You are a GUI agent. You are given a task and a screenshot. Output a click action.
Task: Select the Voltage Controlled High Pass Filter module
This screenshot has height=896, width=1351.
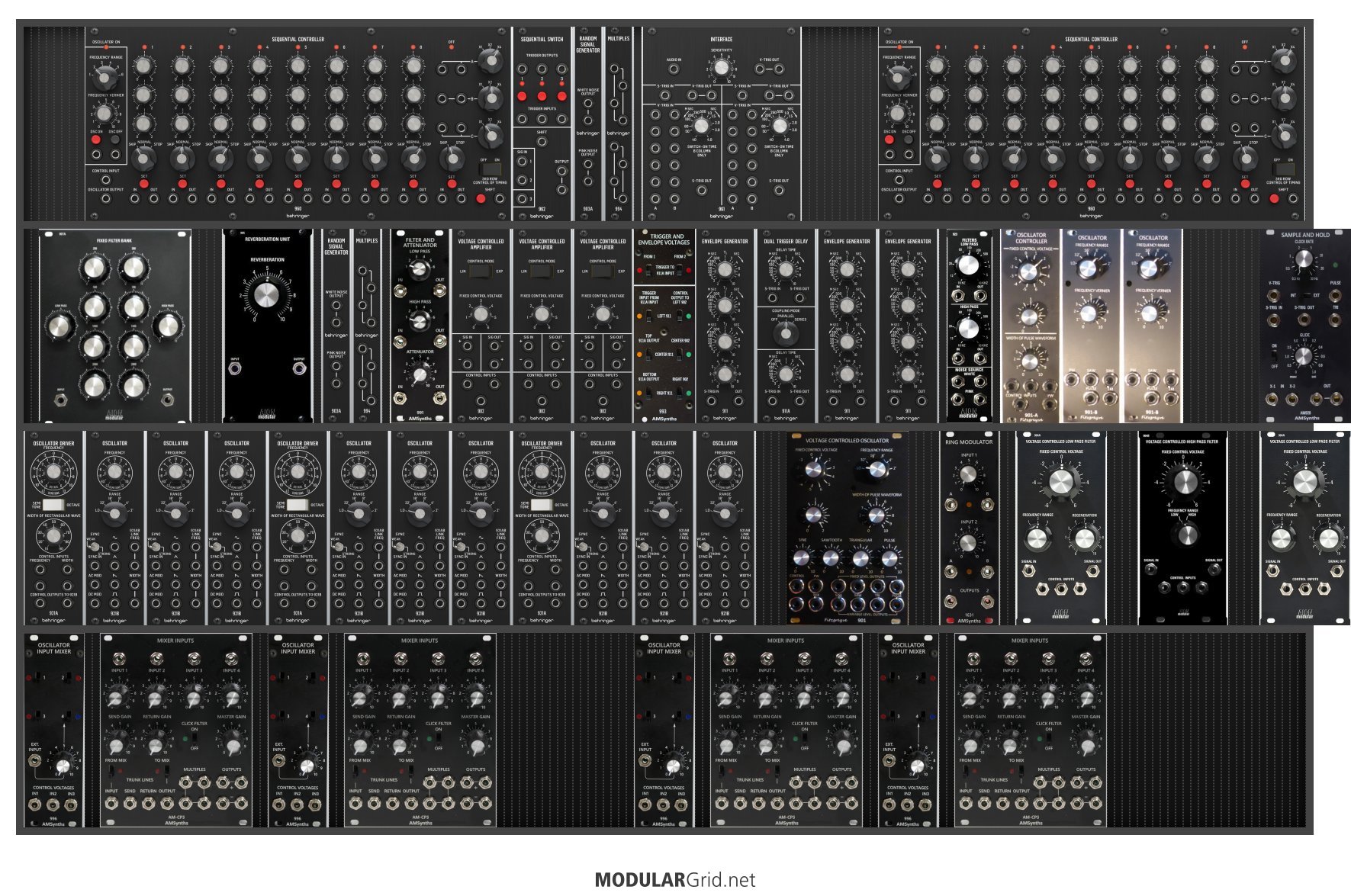coord(1182,528)
